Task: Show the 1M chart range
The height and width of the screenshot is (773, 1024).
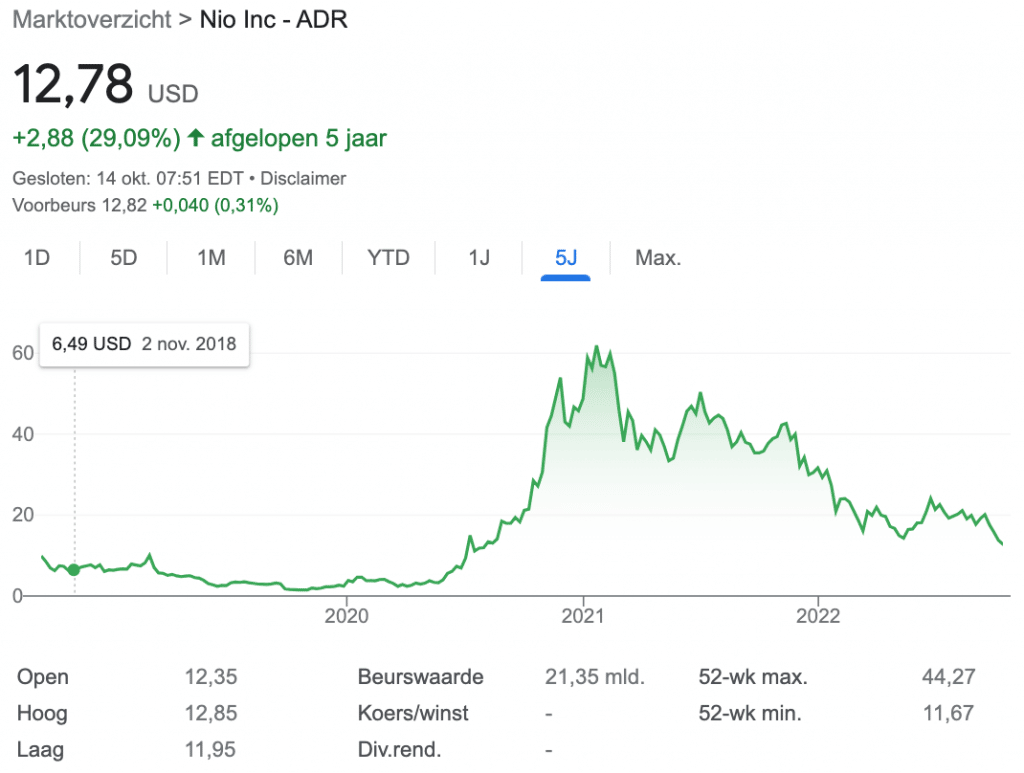Action: click(x=211, y=258)
